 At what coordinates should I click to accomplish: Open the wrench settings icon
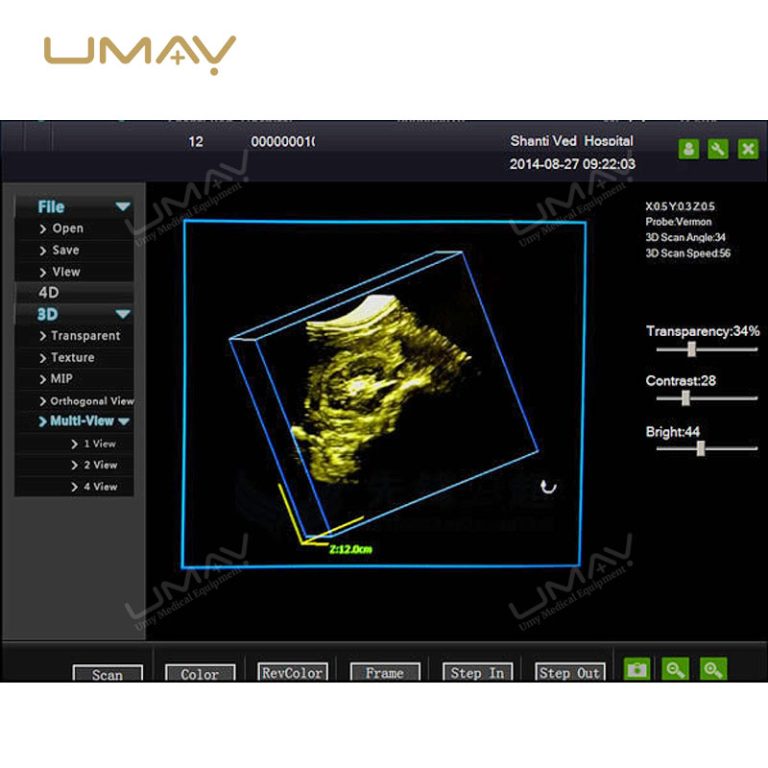click(718, 149)
